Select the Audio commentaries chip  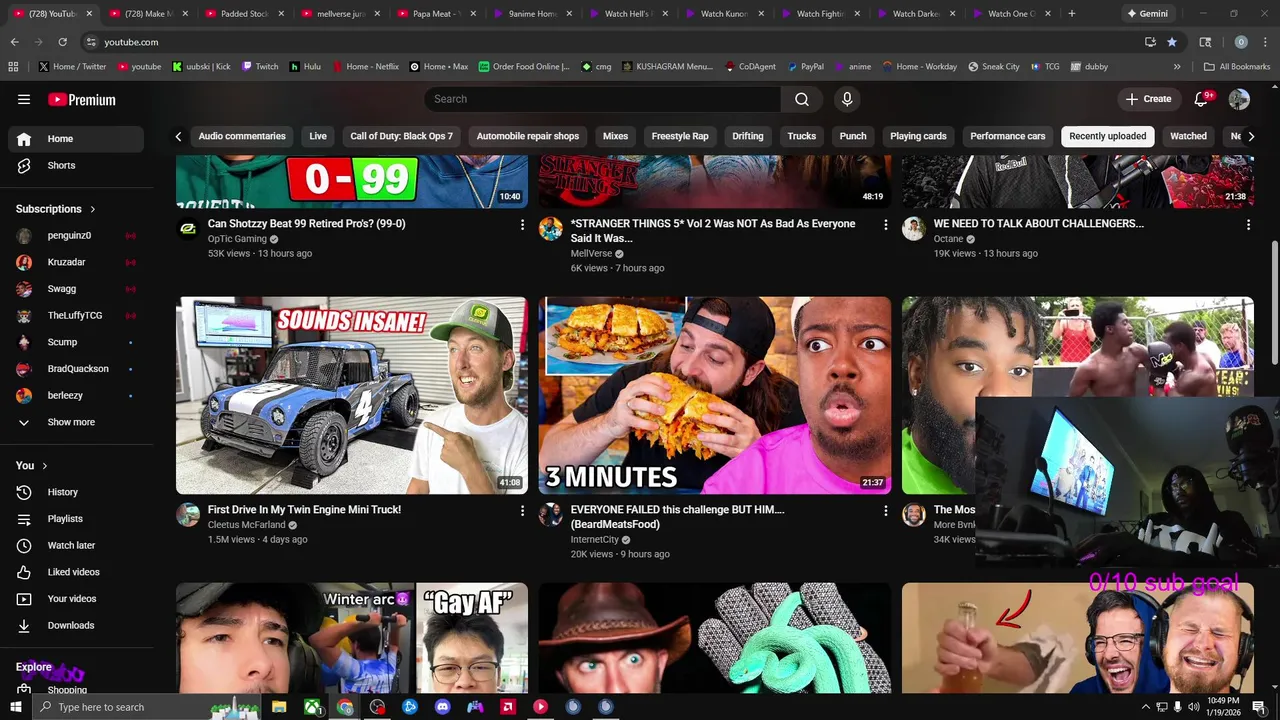point(242,136)
